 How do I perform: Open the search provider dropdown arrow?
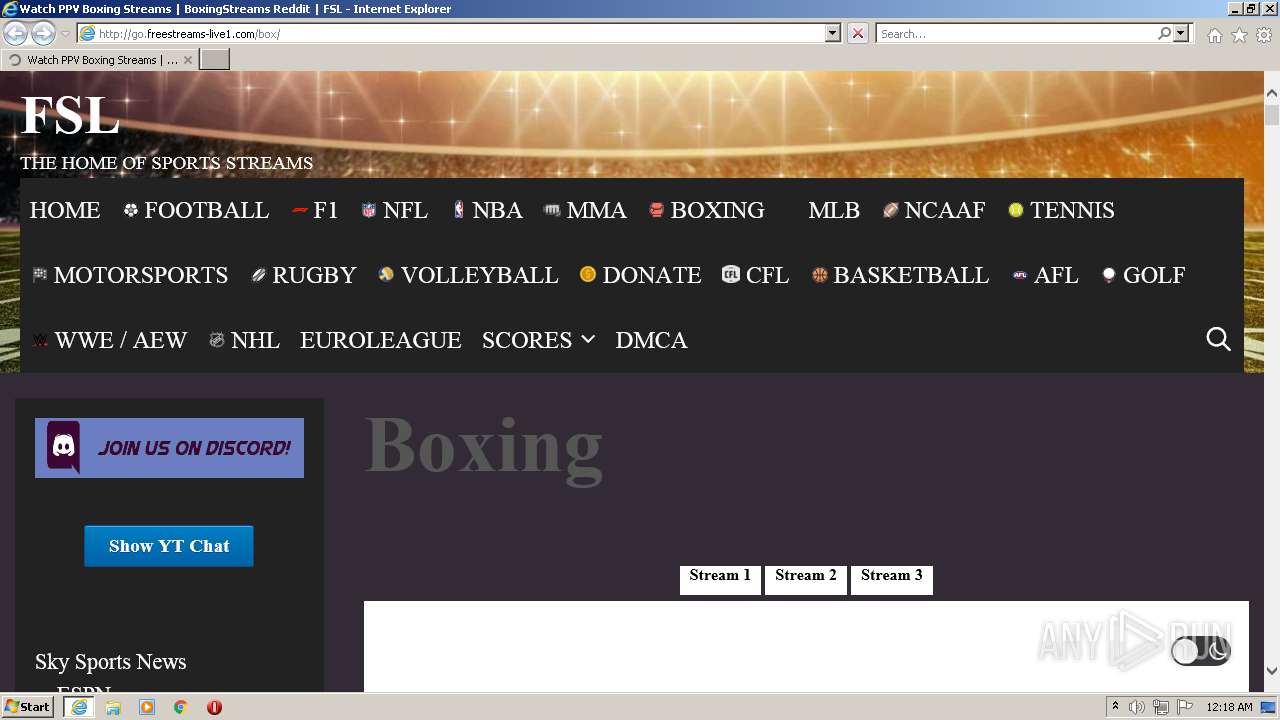(1182, 33)
